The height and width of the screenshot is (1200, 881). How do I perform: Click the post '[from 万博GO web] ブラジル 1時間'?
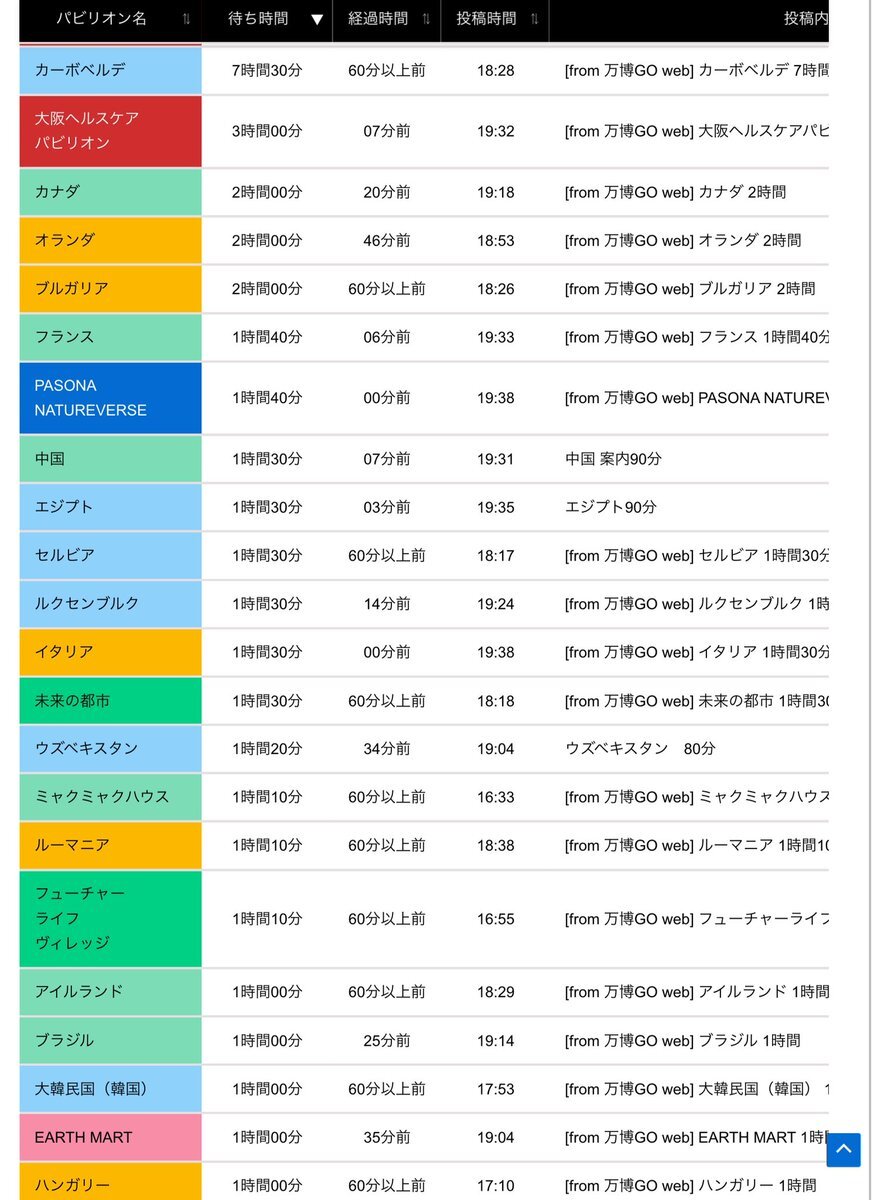click(x=683, y=1041)
